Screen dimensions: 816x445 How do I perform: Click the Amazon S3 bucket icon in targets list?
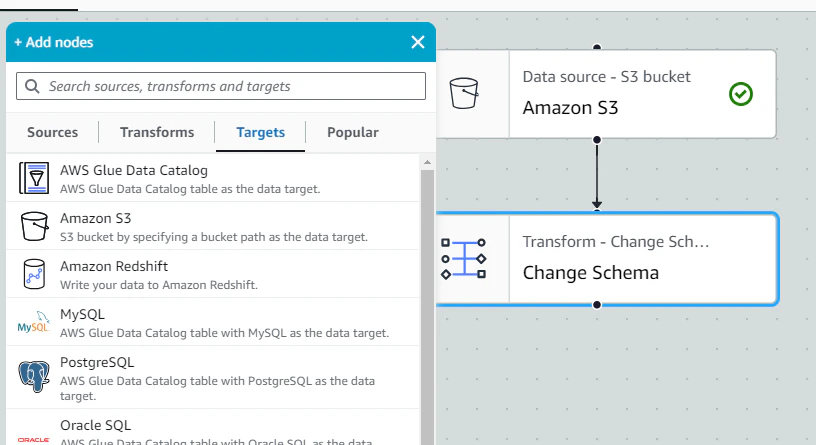[34, 226]
